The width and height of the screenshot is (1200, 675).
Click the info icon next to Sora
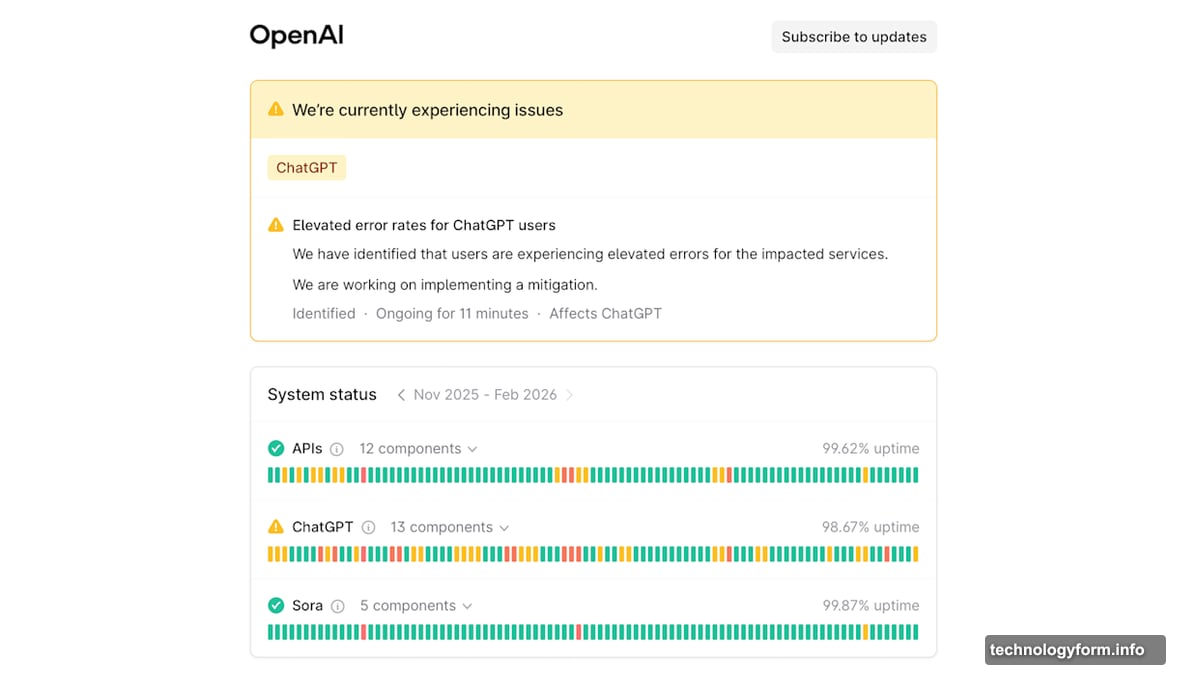(337, 606)
